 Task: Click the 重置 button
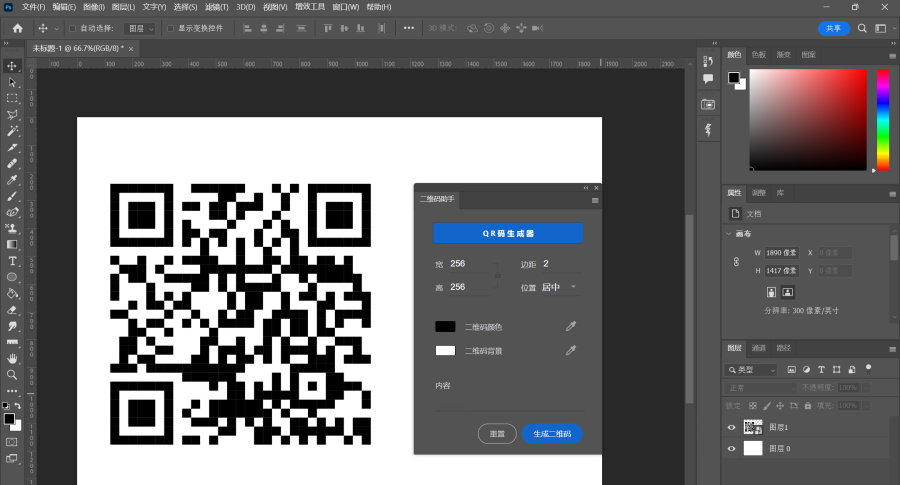click(x=497, y=434)
